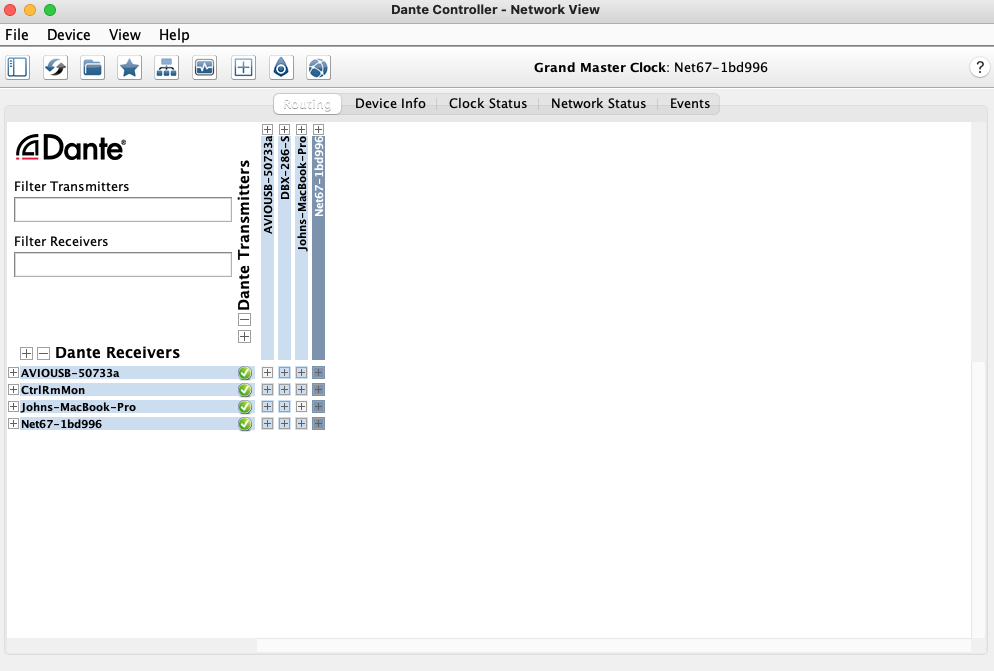Image resolution: width=994 pixels, height=671 pixels.
Task: Switch to the Events tab
Action: 690,103
